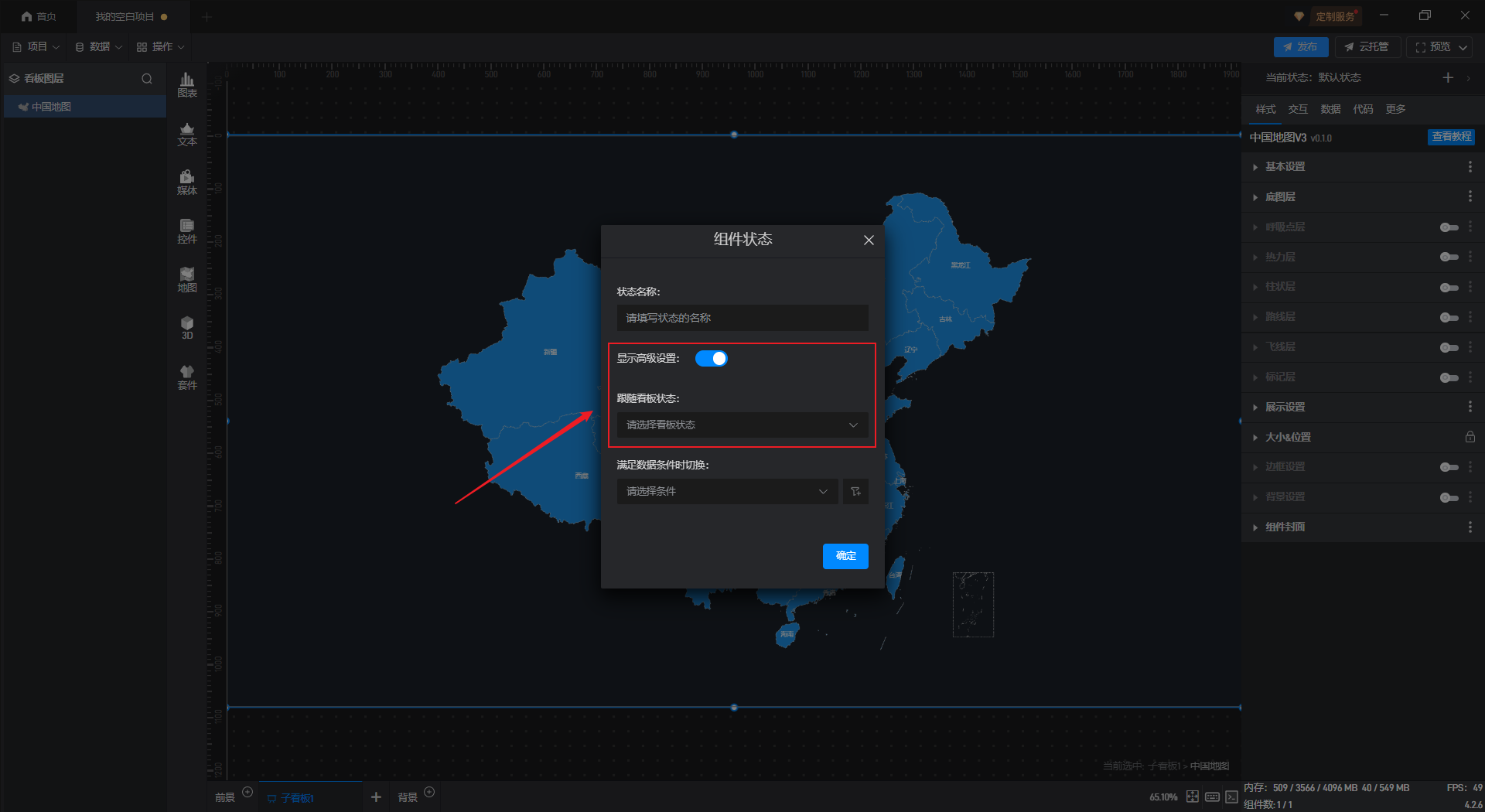Image resolution: width=1485 pixels, height=812 pixels.
Task: Open the console icon in the status bar
Action: pos(1231,797)
